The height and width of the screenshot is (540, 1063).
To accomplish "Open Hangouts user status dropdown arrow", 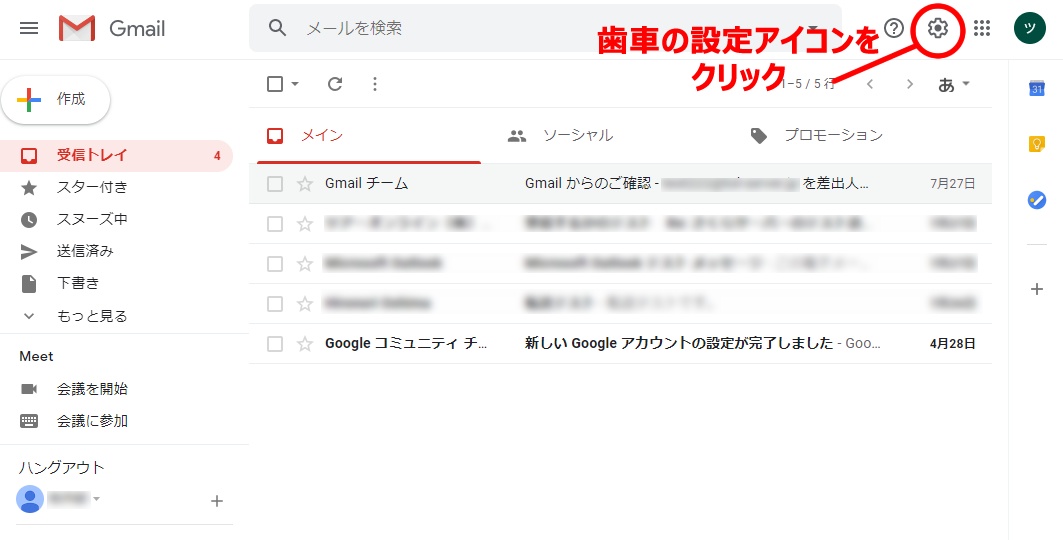I will 96,499.
